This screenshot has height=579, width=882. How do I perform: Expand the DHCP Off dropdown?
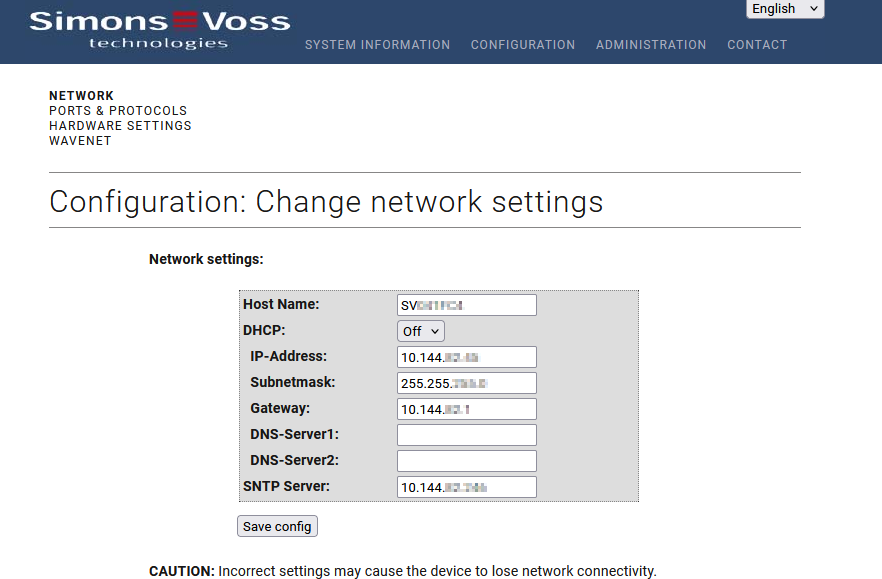click(420, 331)
